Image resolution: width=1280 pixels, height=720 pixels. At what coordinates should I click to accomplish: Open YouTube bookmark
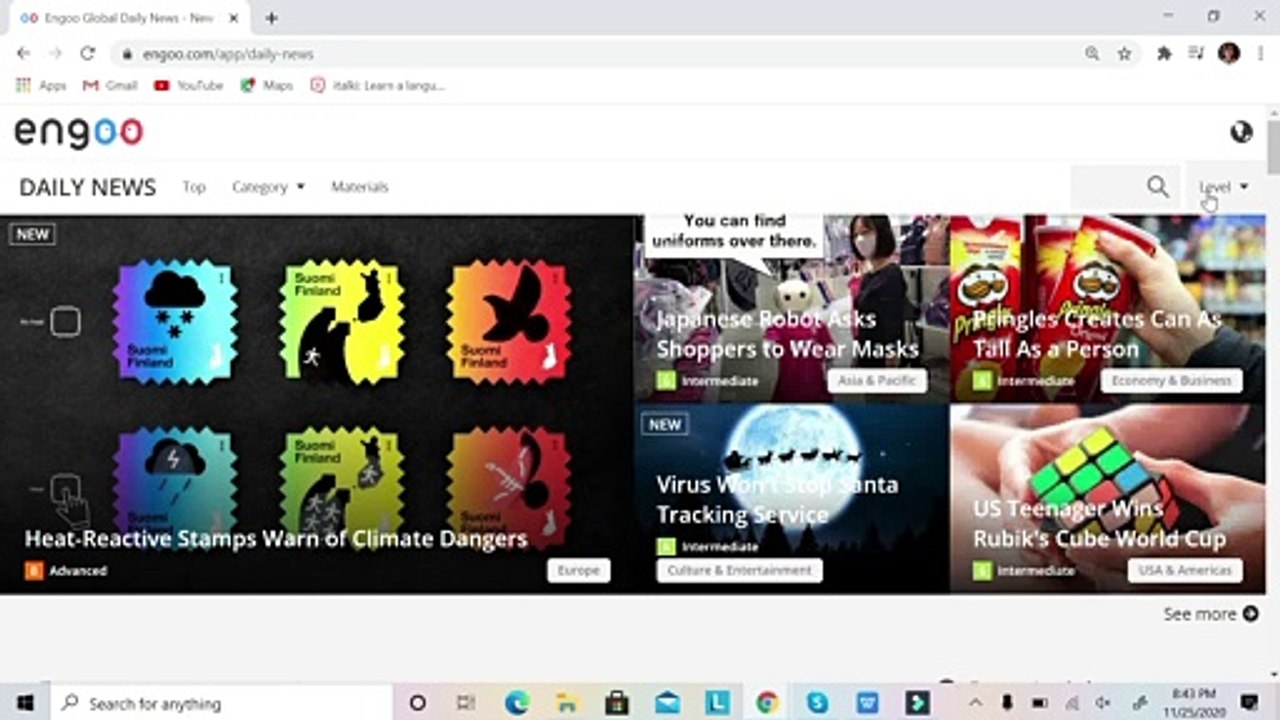point(189,86)
